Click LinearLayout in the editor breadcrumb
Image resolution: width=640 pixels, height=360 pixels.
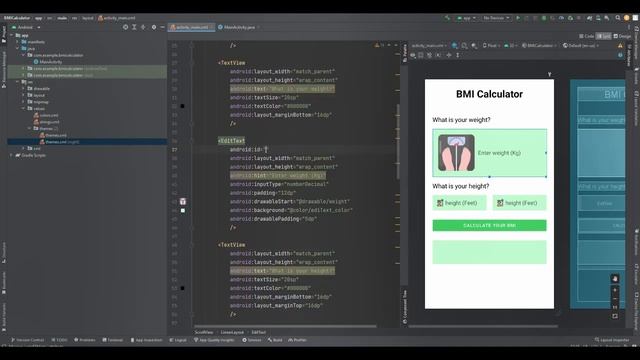pyautogui.click(x=232, y=332)
